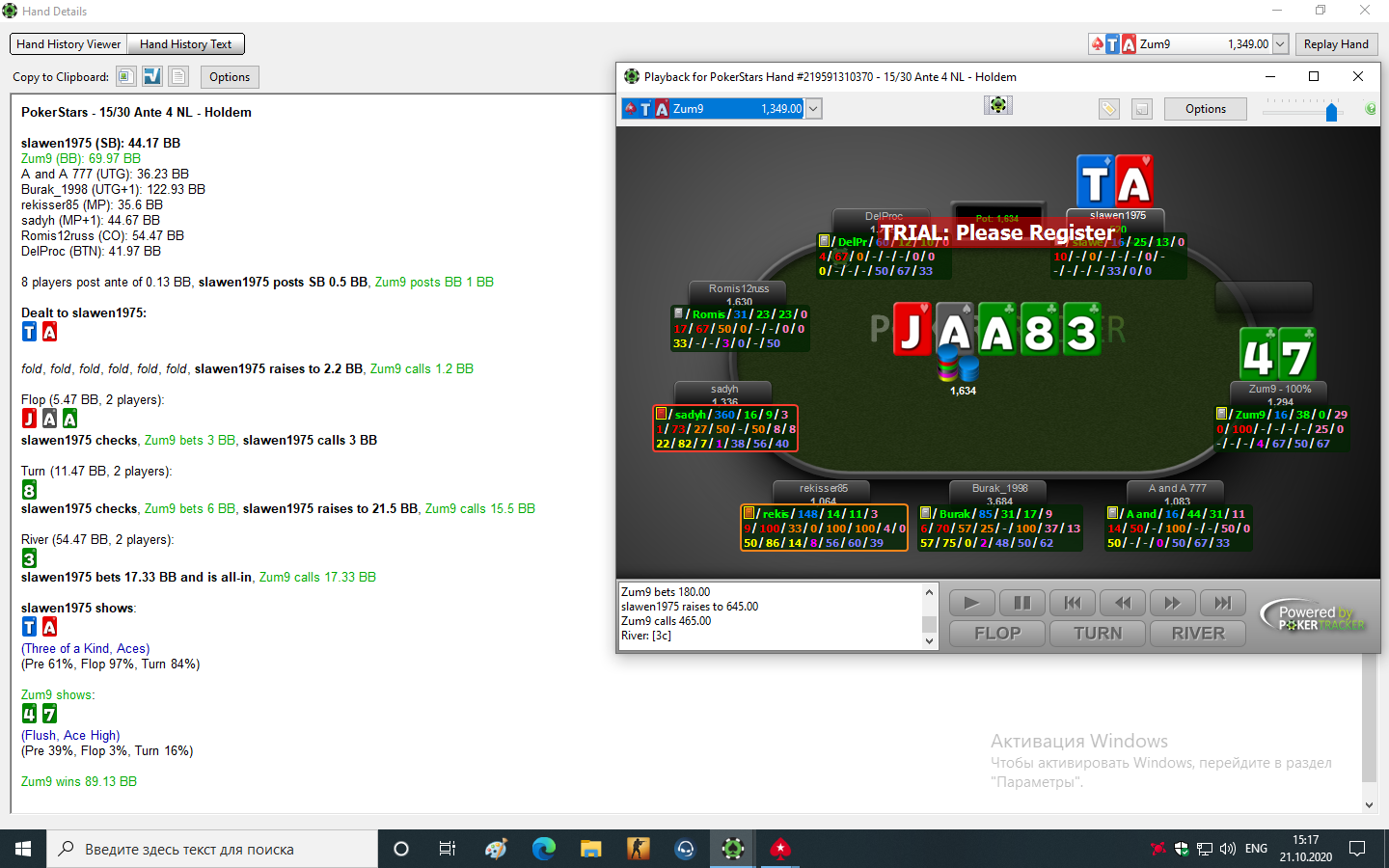Open the green help icon in replayer
Screen dimensions: 1389x868
coord(1371,109)
